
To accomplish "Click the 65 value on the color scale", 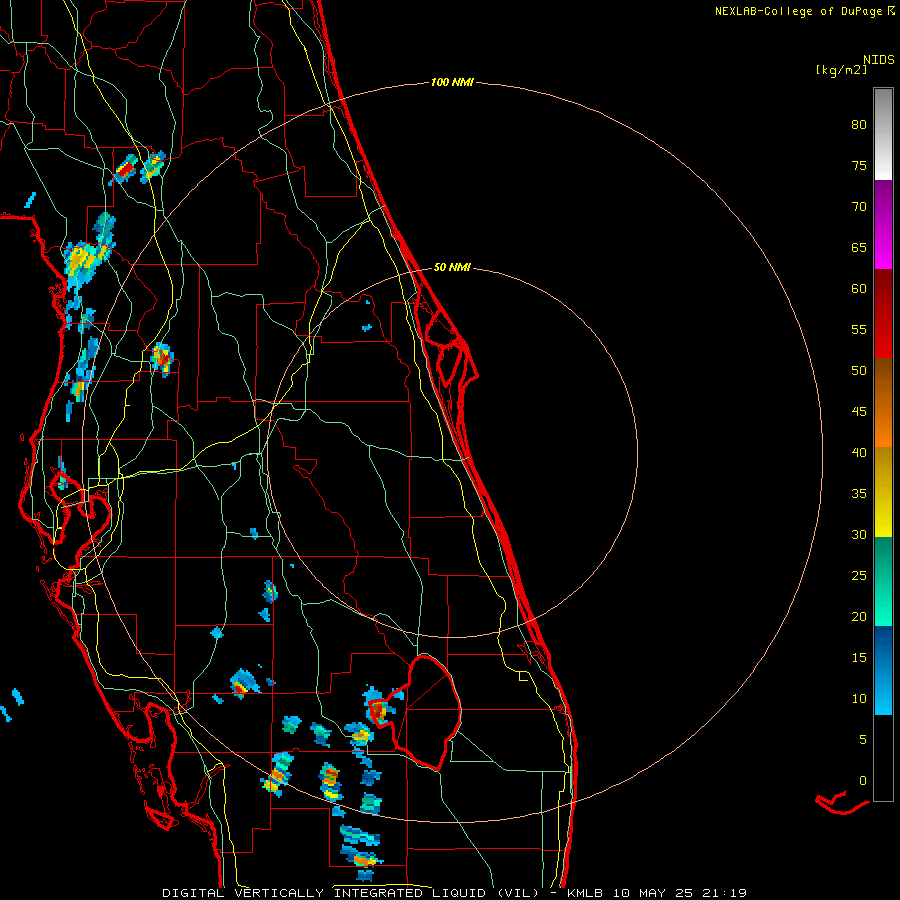I will tap(859, 248).
